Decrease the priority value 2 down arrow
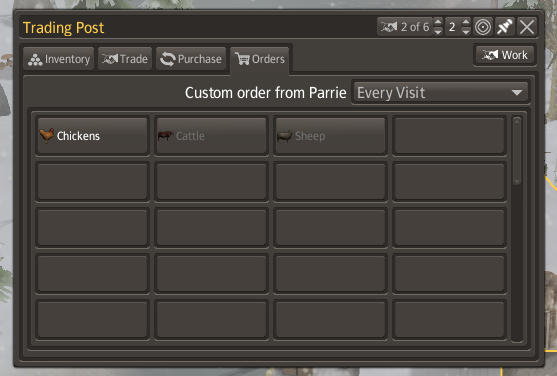 [466, 31]
